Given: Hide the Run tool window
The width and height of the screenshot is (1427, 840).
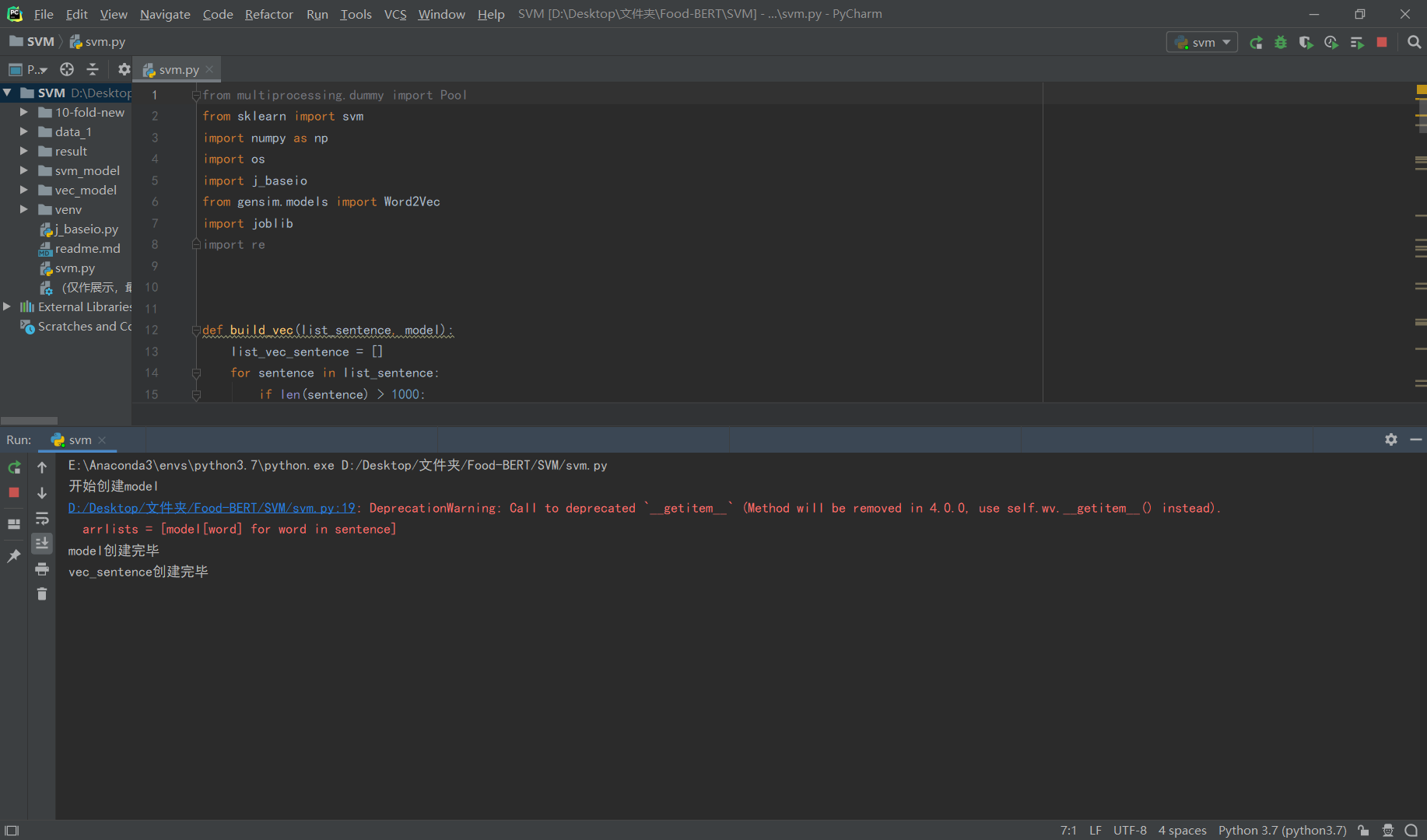Looking at the screenshot, I should [x=1416, y=439].
